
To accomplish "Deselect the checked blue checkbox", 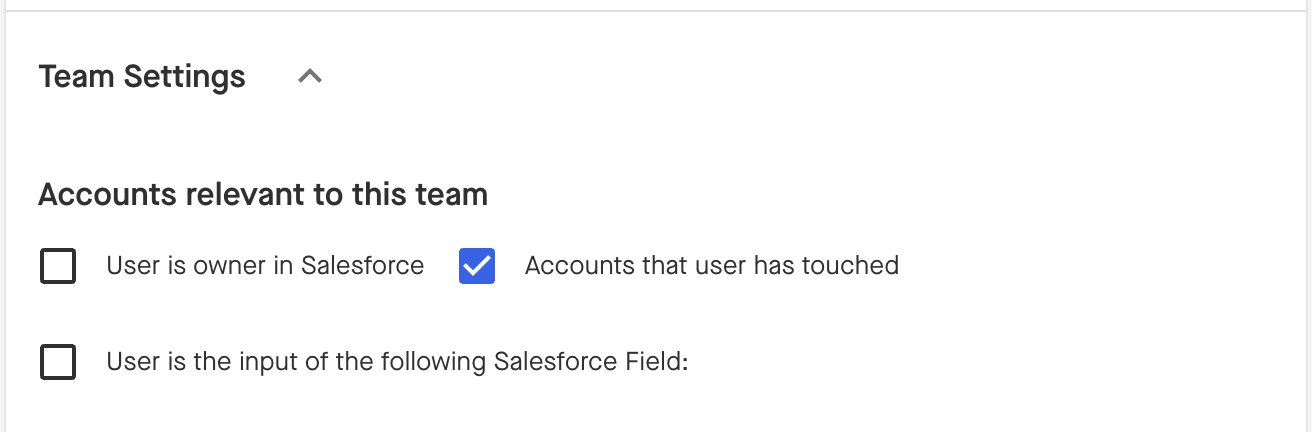I will tap(477, 266).
